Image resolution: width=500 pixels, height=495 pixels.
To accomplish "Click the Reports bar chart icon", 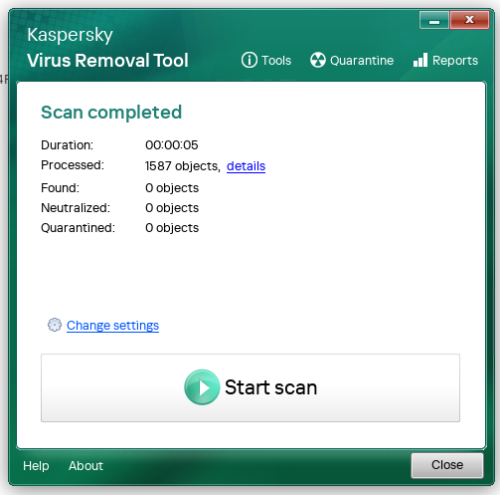I will (x=420, y=60).
